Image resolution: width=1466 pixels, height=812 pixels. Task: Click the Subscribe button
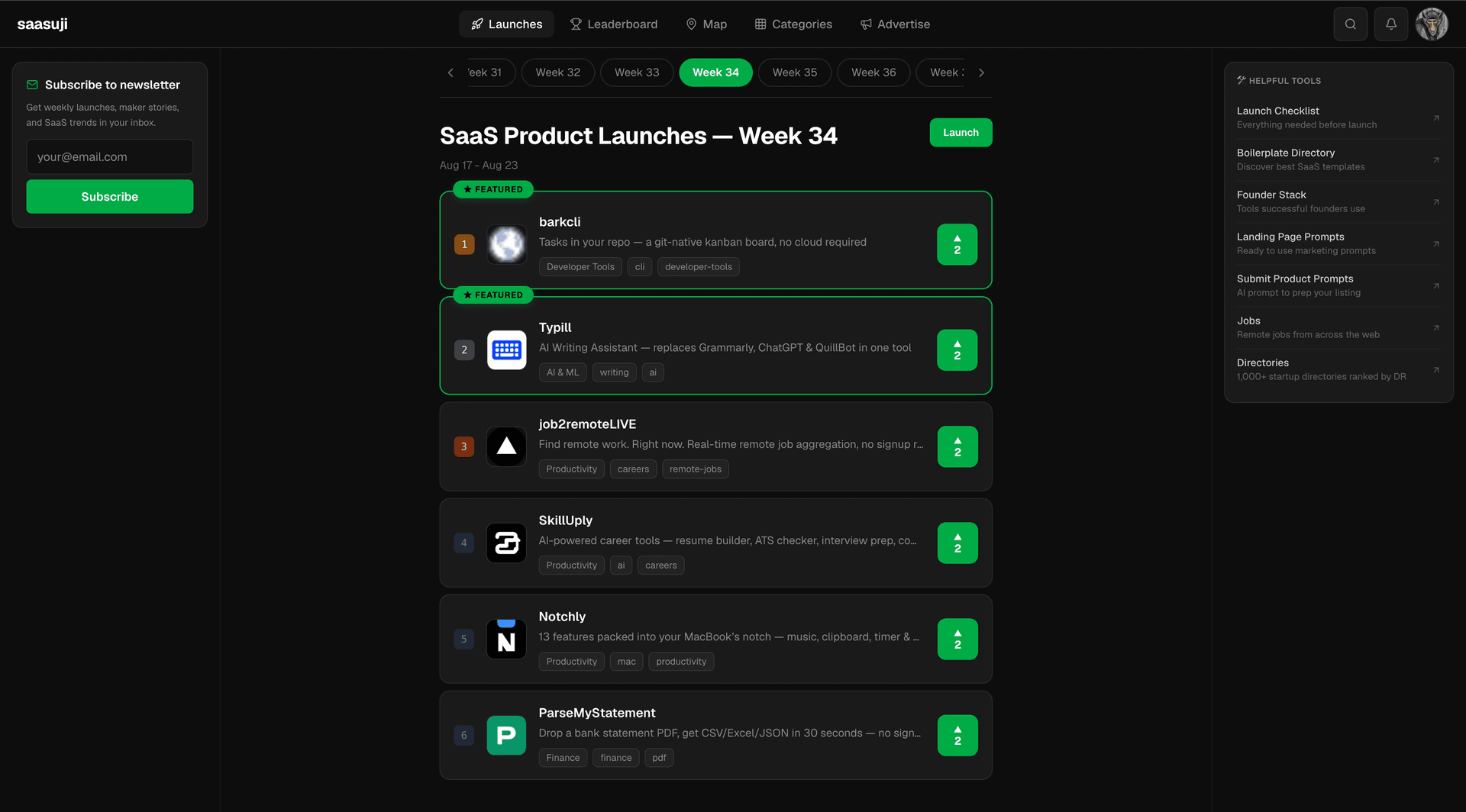(x=110, y=197)
